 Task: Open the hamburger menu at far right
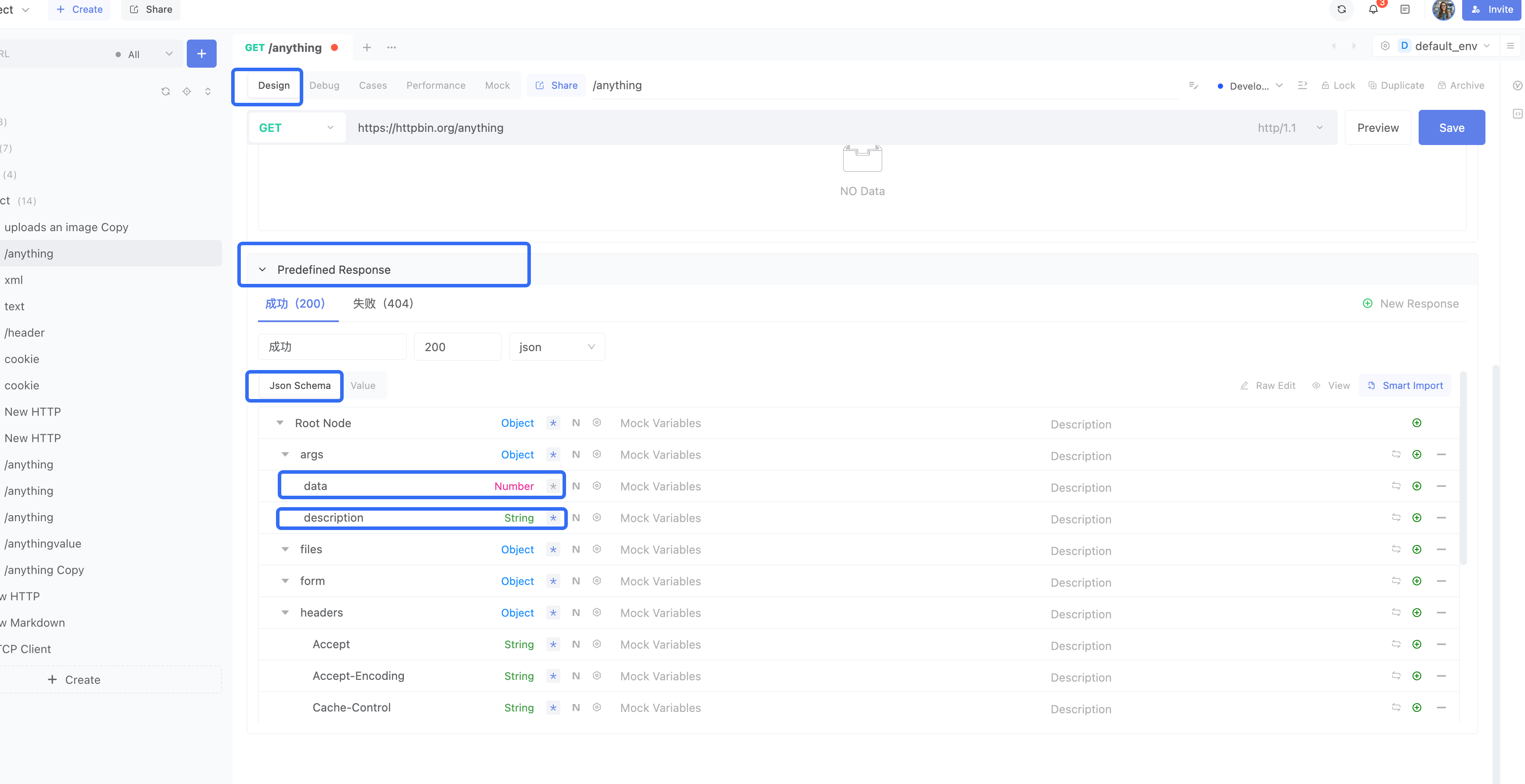pos(1510,46)
